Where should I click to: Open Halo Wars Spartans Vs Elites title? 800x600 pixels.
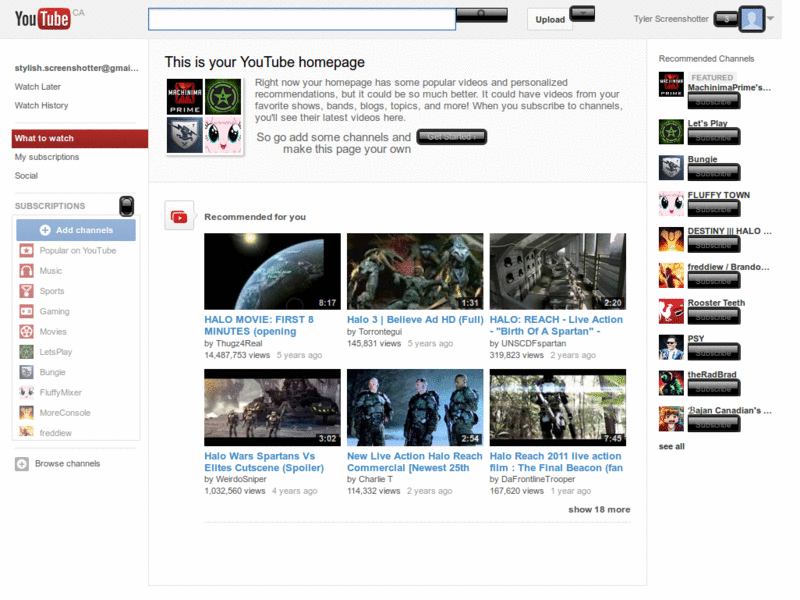point(264,462)
